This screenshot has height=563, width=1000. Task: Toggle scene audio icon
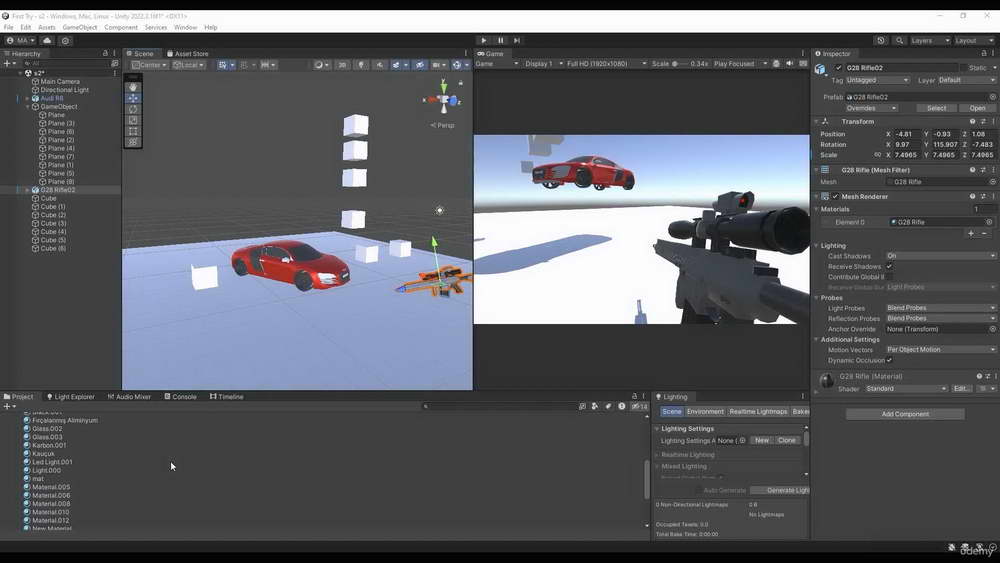pos(379,65)
